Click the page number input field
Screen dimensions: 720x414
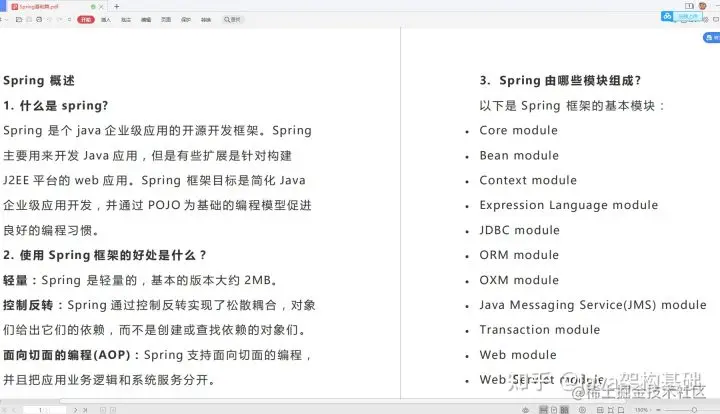[x=44, y=410]
